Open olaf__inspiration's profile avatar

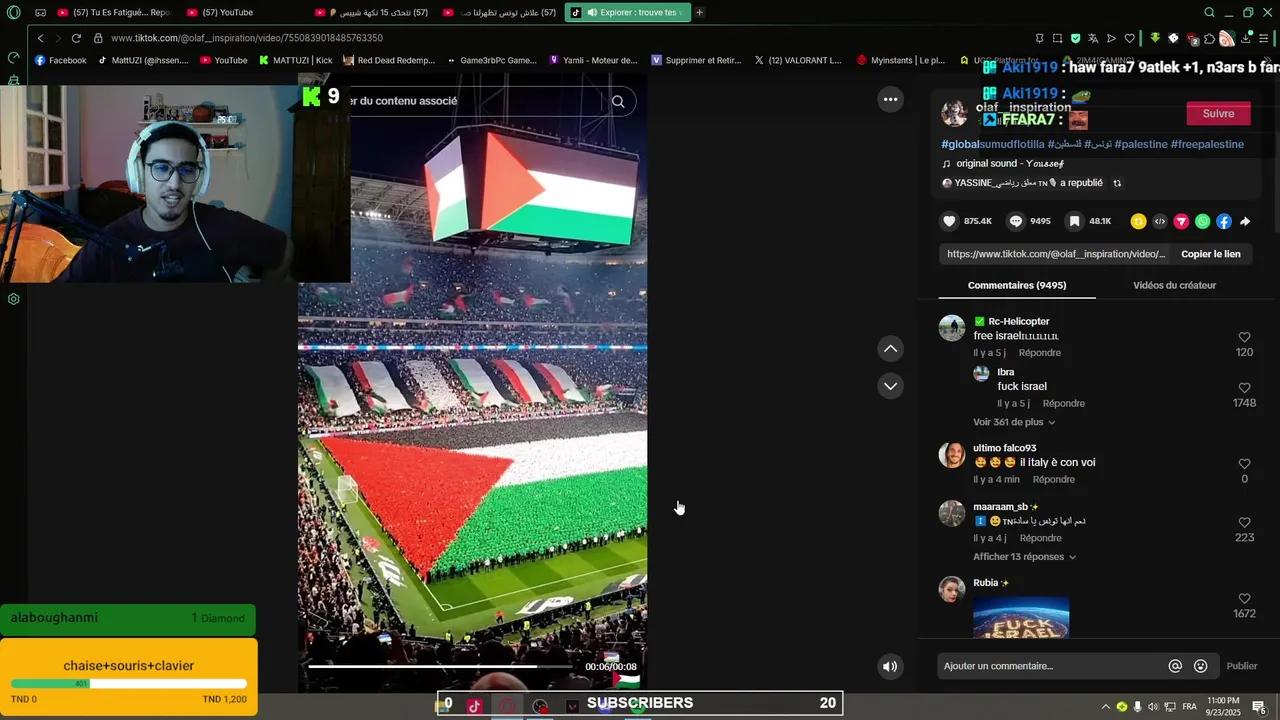click(x=955, y=114)
